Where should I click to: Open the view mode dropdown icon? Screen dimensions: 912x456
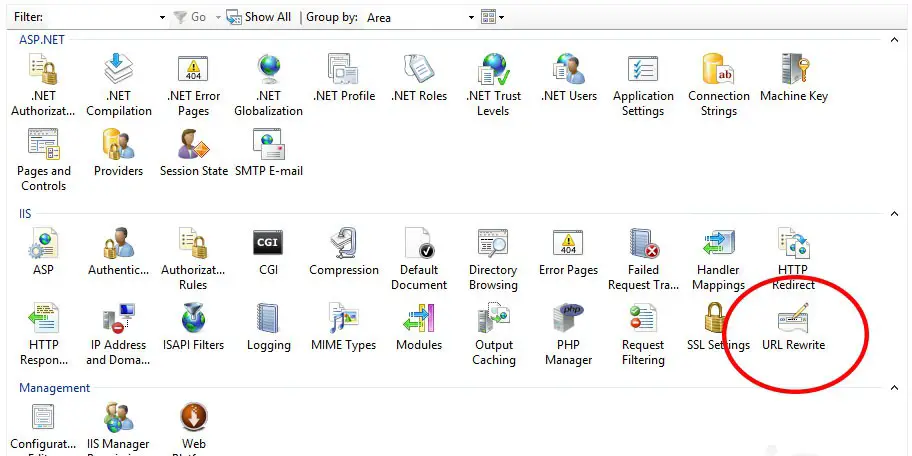pyautogui.click(x=493, y=17)
